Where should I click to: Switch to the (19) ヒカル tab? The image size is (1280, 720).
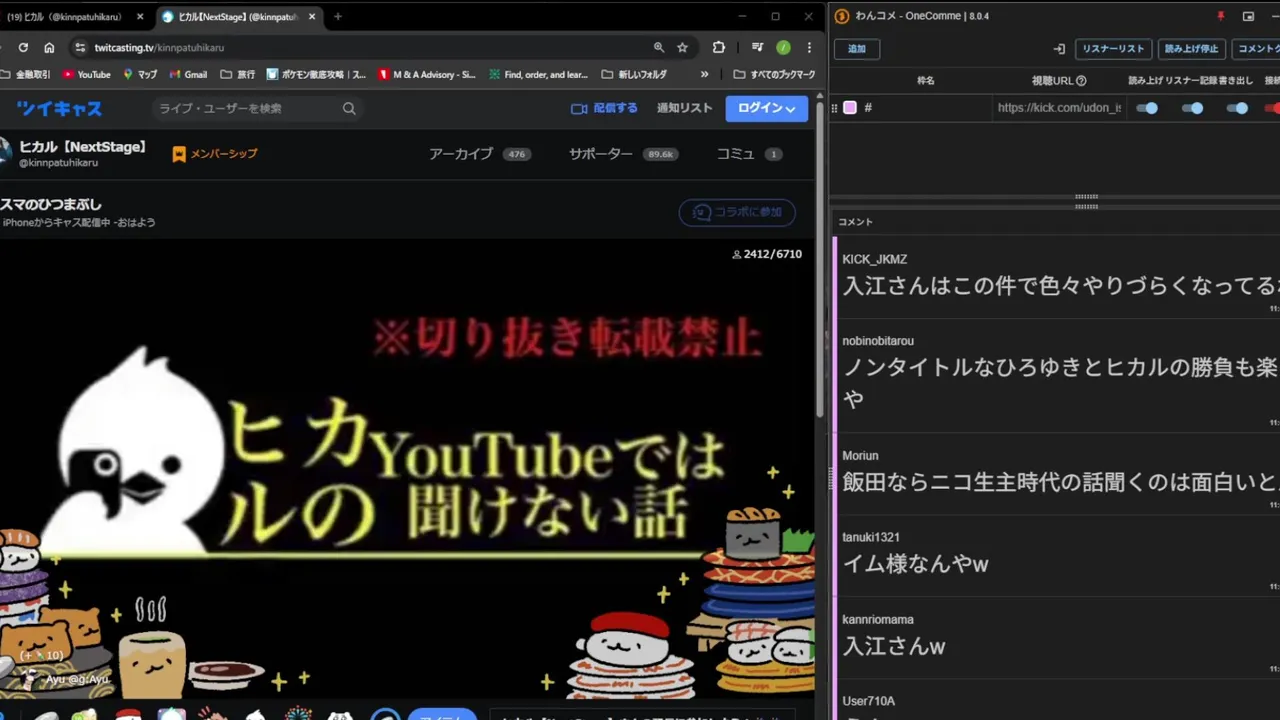[64, 16]
